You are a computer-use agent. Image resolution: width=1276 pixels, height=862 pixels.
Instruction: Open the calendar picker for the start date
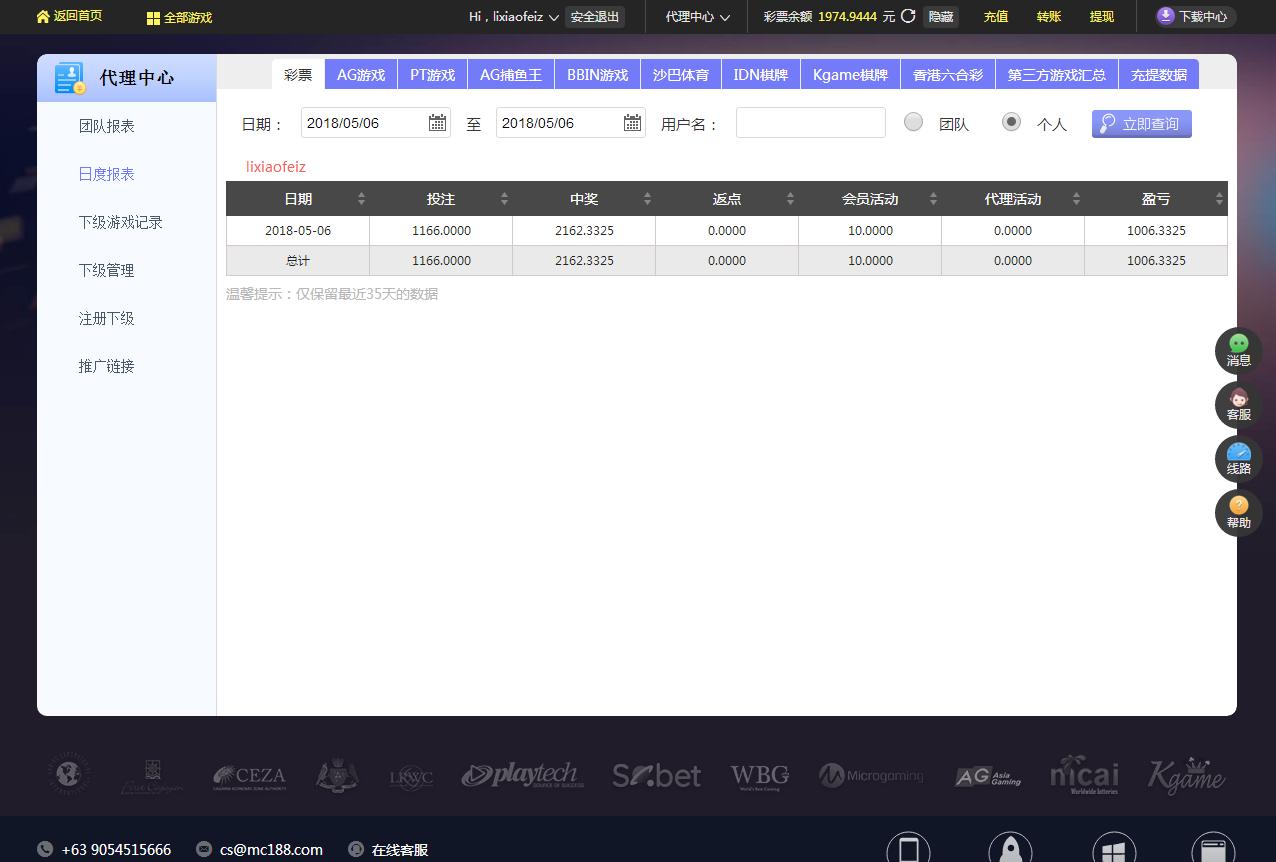click(x=436, y=122)
